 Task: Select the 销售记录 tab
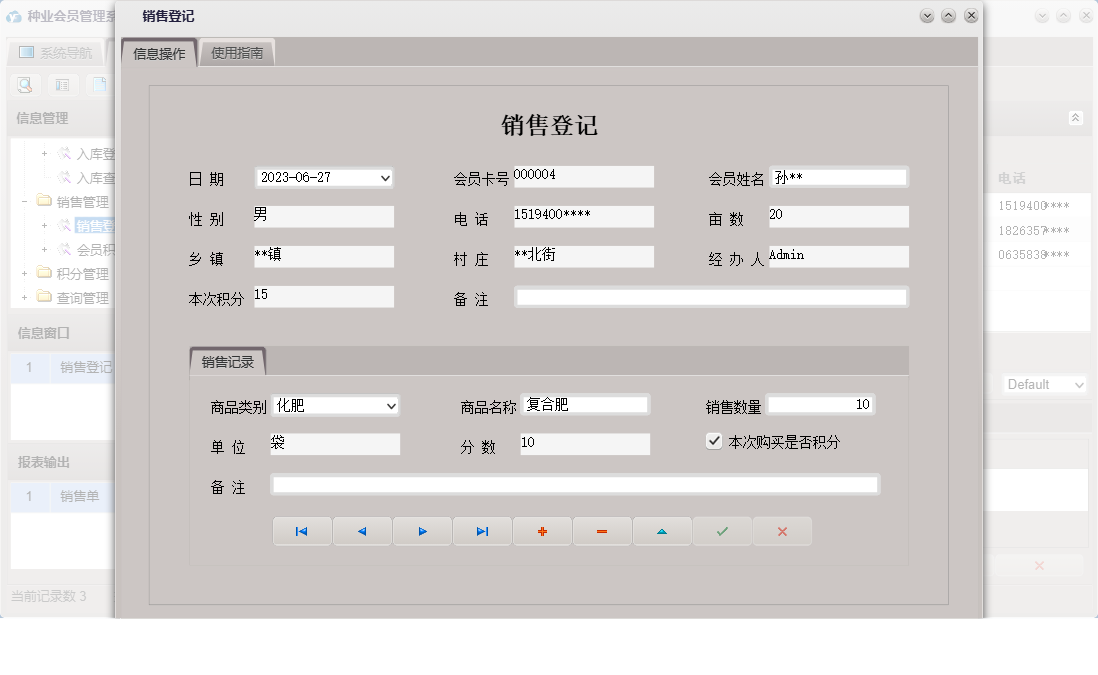point(226,364)
